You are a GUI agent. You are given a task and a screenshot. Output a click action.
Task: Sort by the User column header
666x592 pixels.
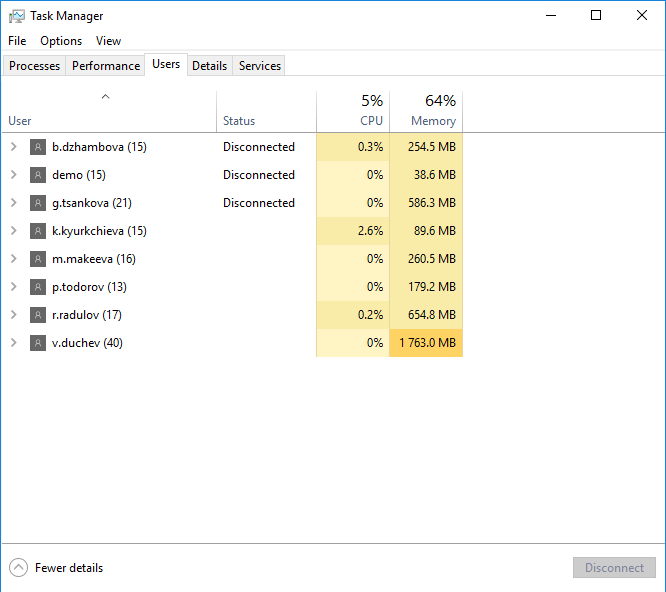[109, 112]
